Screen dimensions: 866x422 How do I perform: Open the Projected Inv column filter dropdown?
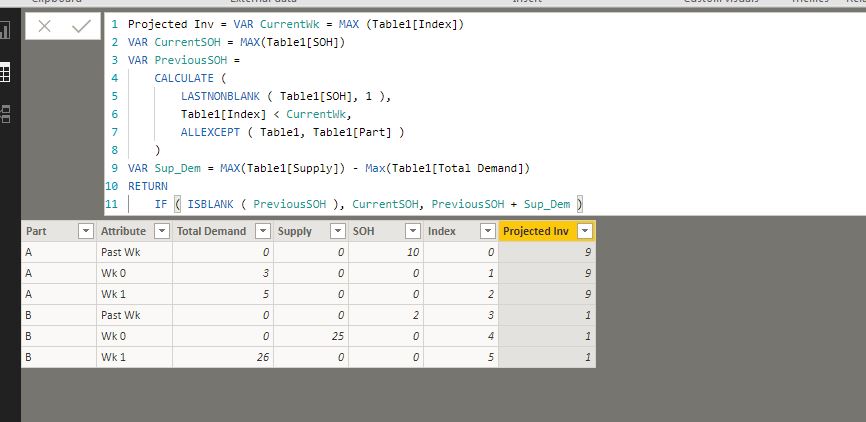tap(585, 231)
